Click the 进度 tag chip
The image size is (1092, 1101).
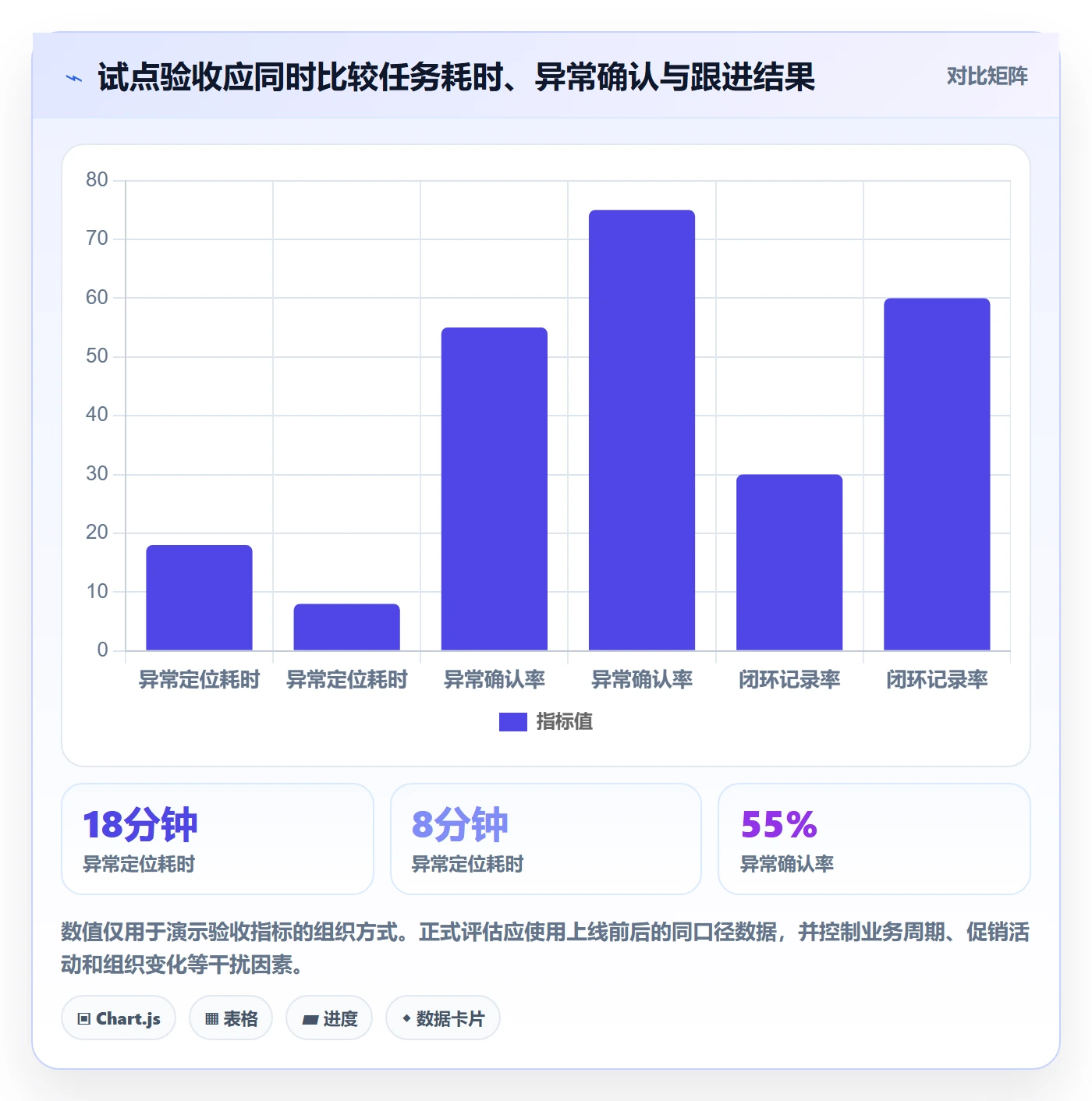(329, 1018)
